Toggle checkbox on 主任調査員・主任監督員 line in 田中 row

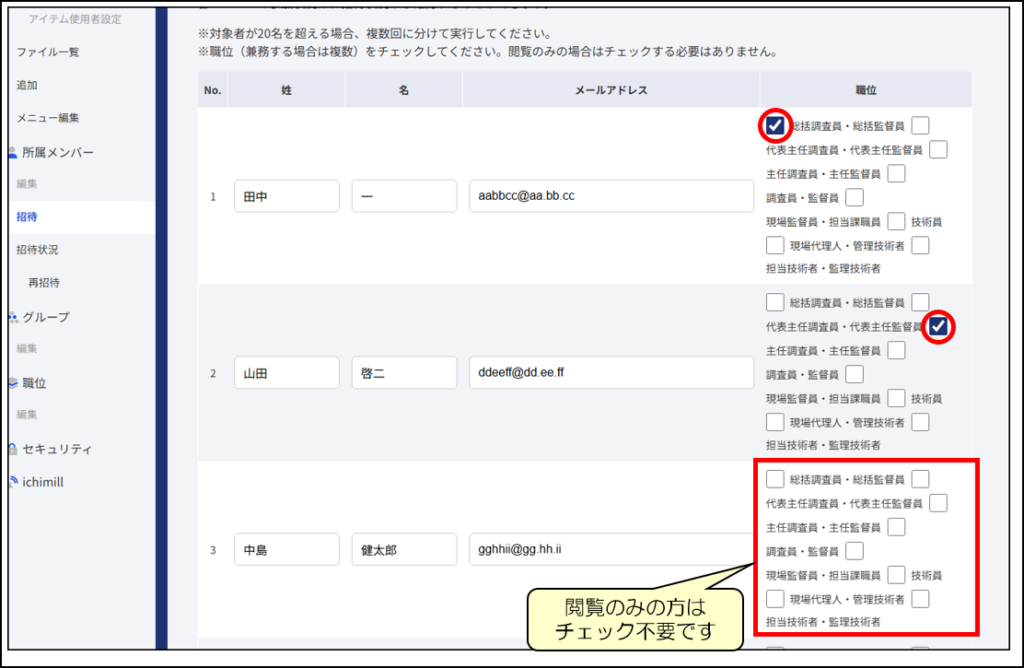pos(897,174)
